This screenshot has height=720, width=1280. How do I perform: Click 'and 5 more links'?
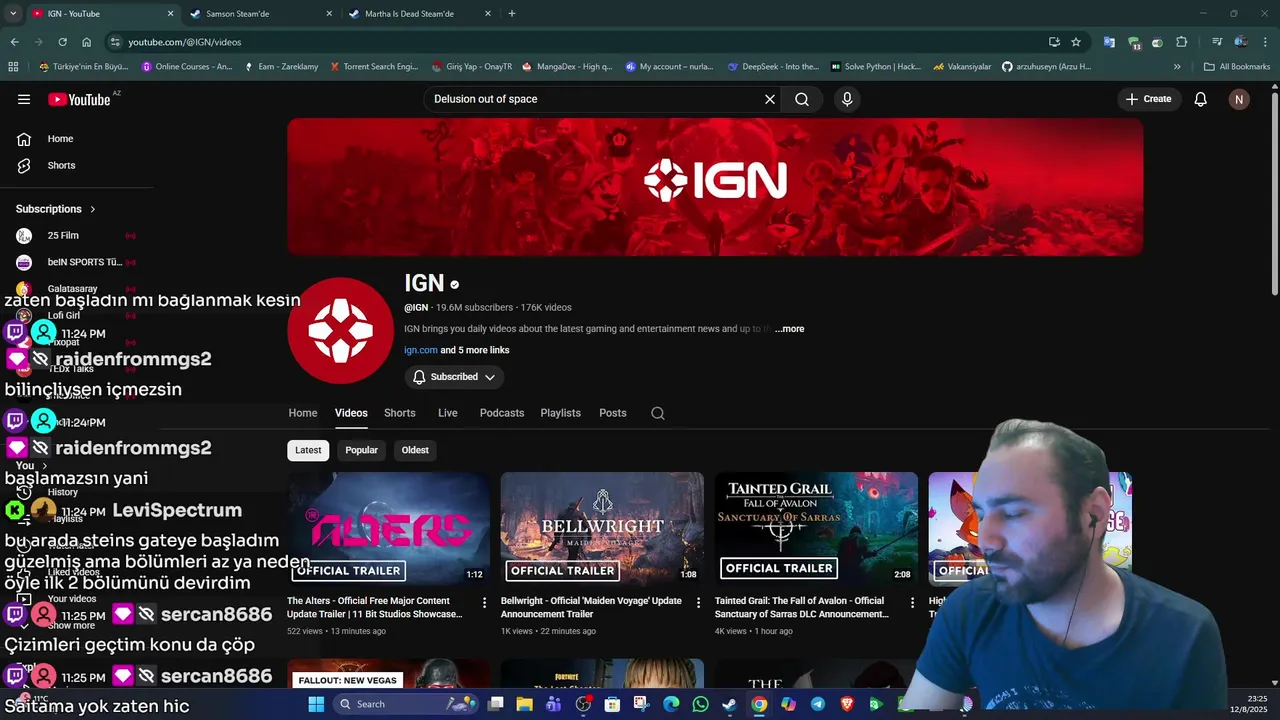coord(475,350)
